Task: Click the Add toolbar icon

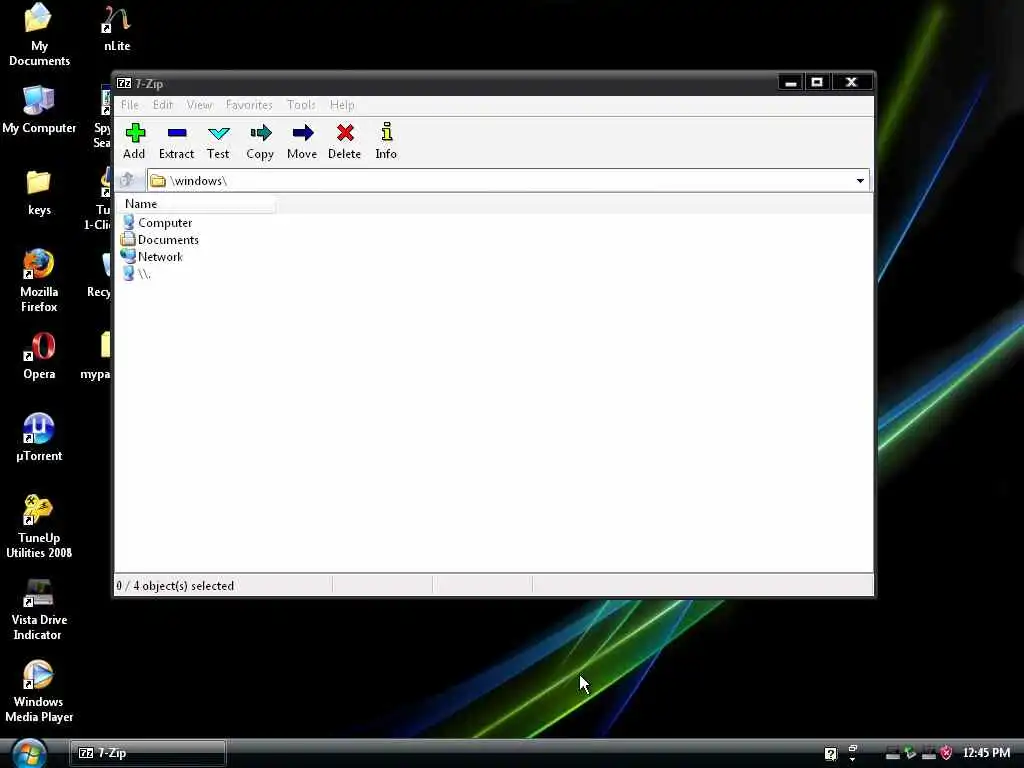Action: [x=135, y=133]
